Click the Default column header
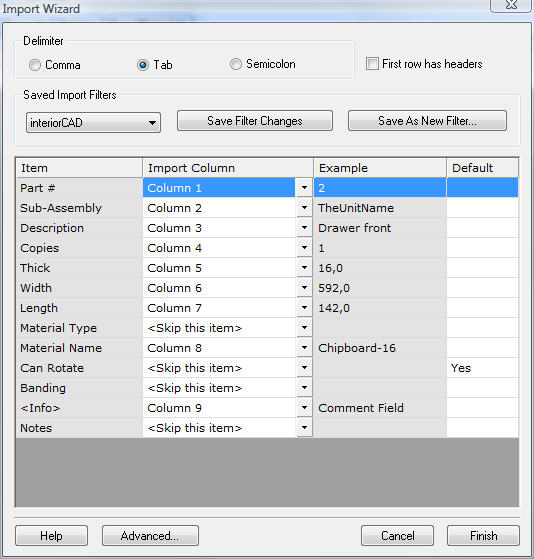The height and width of the screenshot is (559, 534). 483,168
